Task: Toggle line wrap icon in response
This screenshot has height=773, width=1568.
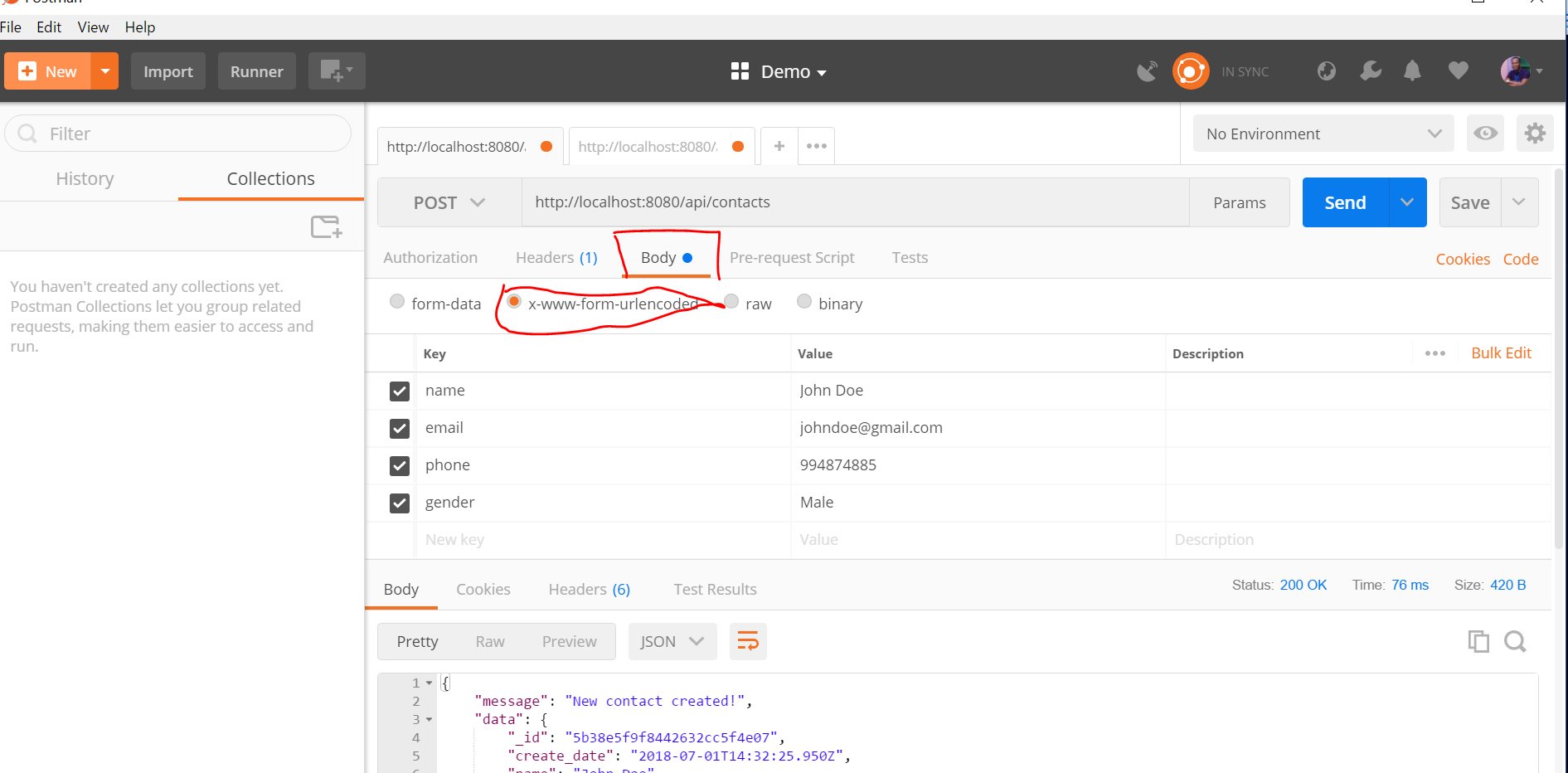Action: point(748,641)
